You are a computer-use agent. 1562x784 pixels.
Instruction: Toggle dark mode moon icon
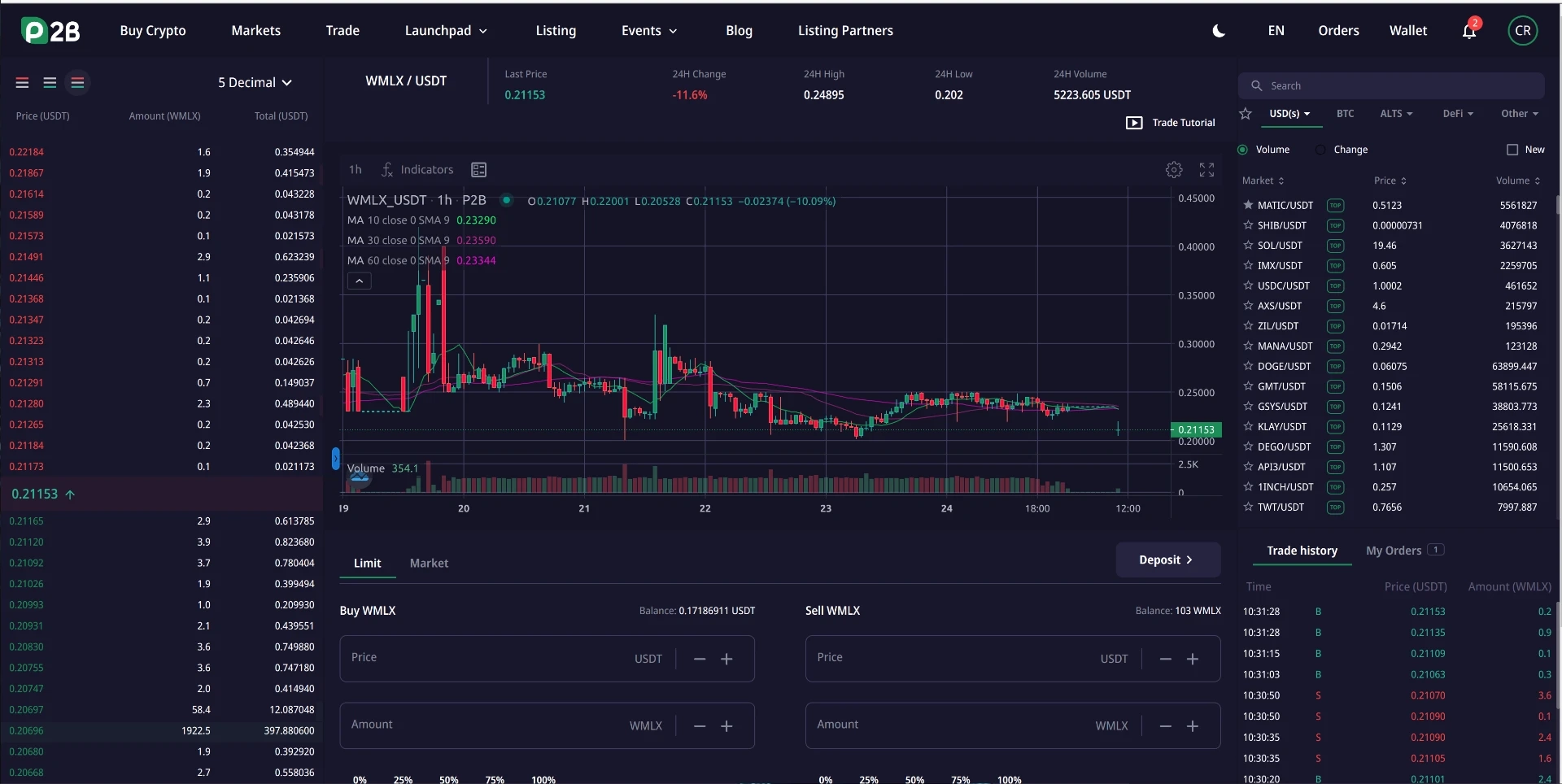click(1219, 31)
